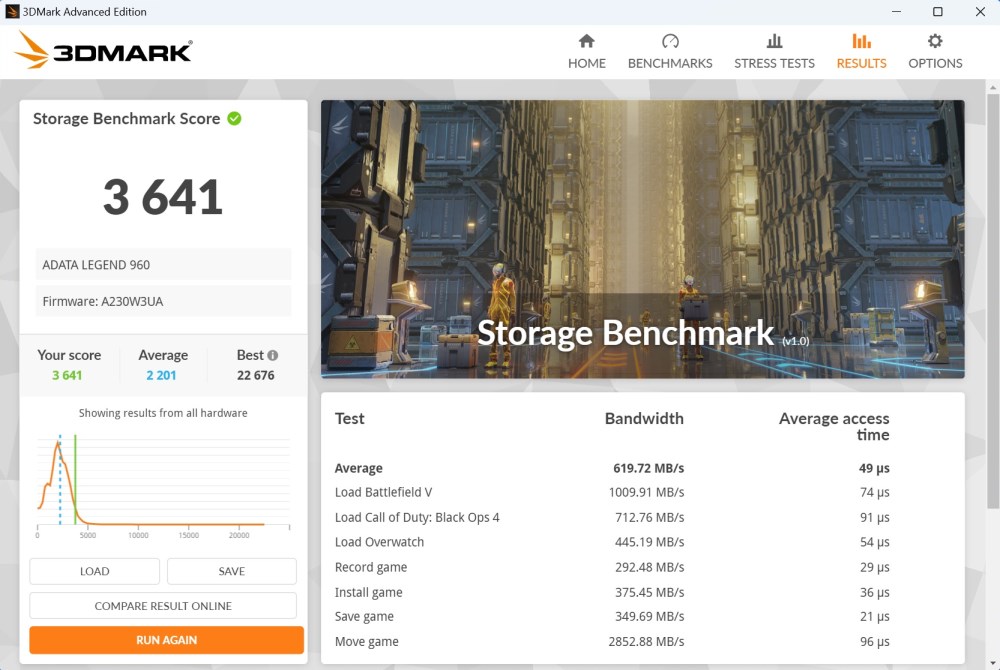1000x670 pixels.
Task: Click the green validation checkmark icon
Action: tap(234, 118)
